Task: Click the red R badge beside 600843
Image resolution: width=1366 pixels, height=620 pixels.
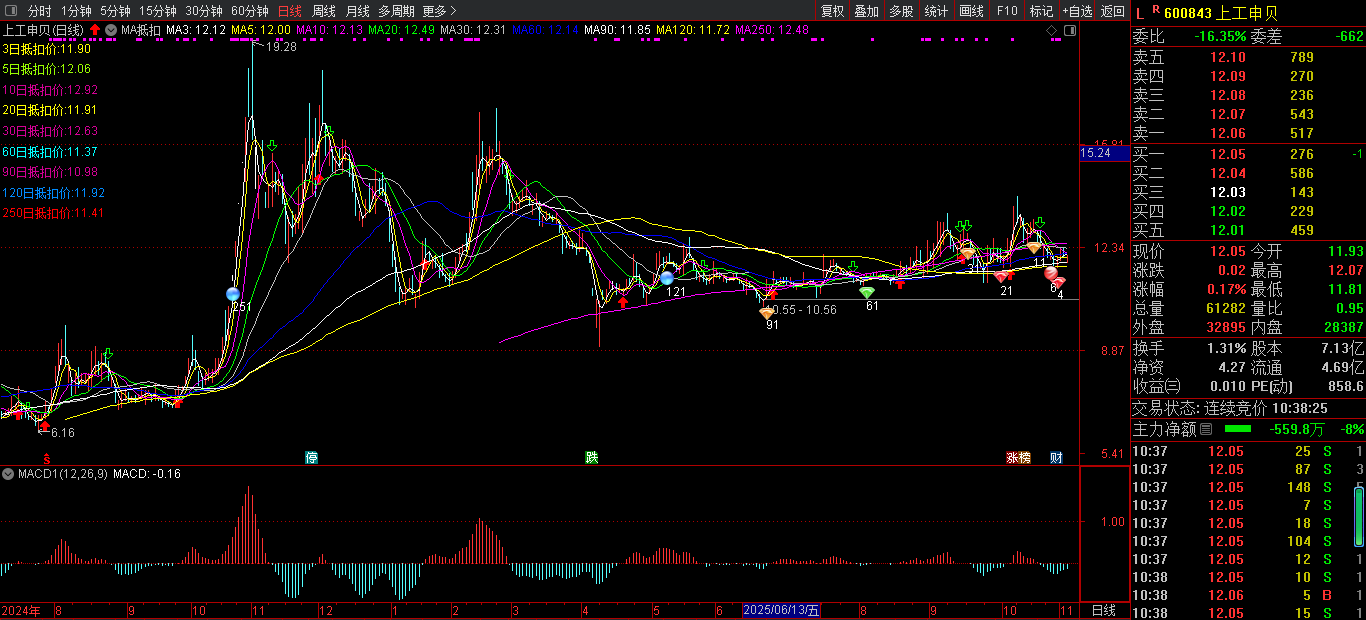Action: pyautogui.click(x=1157, y=10)
